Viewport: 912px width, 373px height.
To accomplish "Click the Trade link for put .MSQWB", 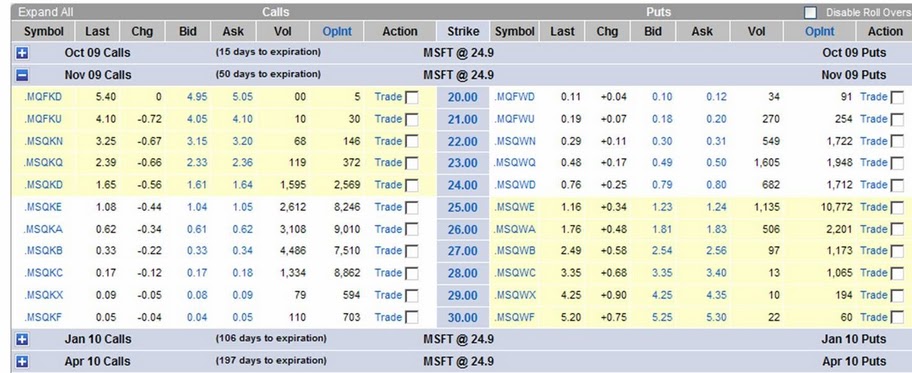I will tap(874, 251).
